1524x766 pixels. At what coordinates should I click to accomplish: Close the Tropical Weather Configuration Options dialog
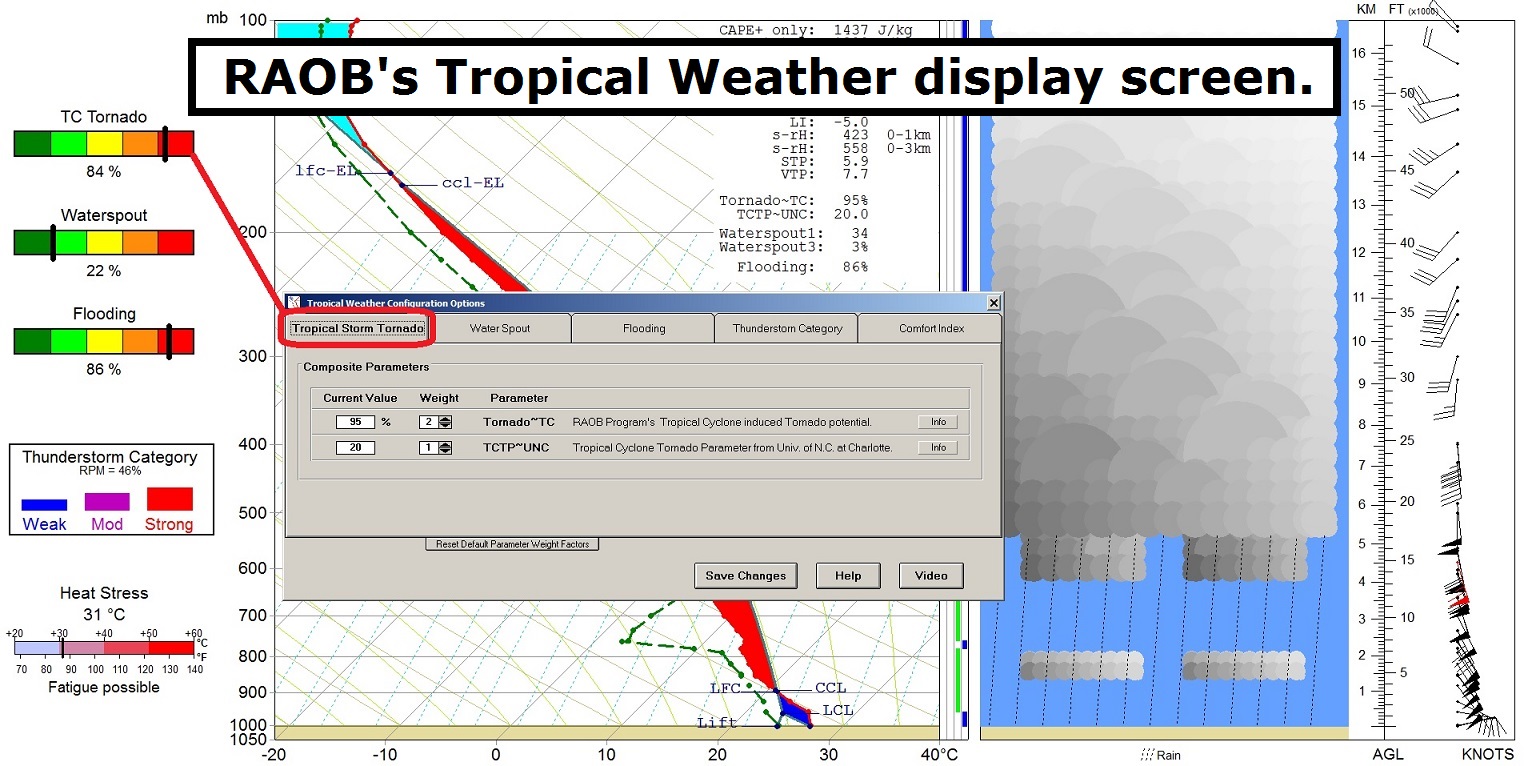point(993,303)
